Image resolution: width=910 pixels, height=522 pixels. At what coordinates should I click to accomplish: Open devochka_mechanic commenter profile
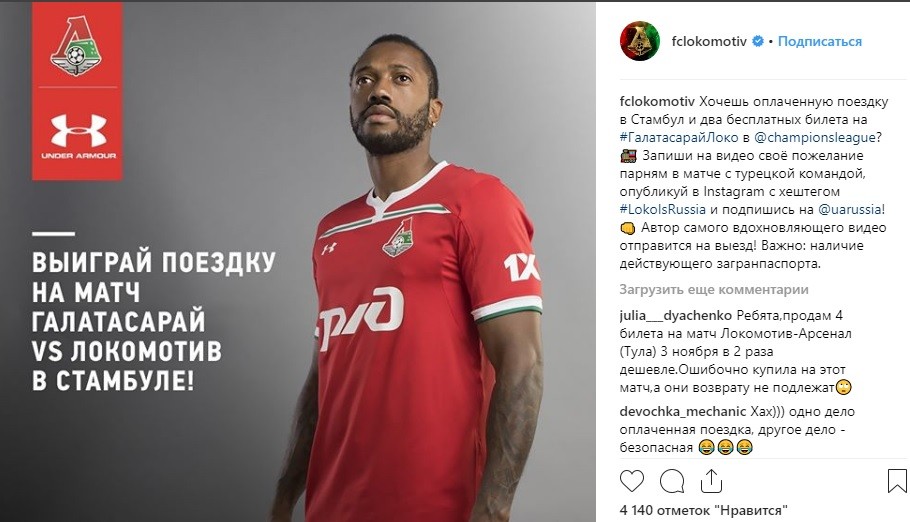pyautogui.click(x=682, y=412)
